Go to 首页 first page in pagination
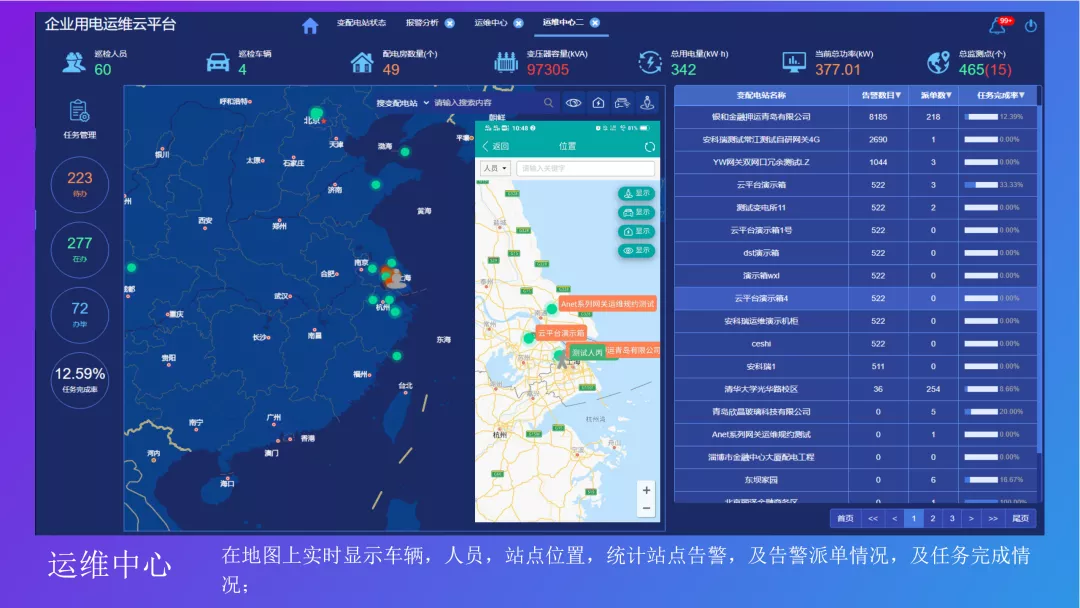This screenshot has width=1080, height=608. (845, 518)
